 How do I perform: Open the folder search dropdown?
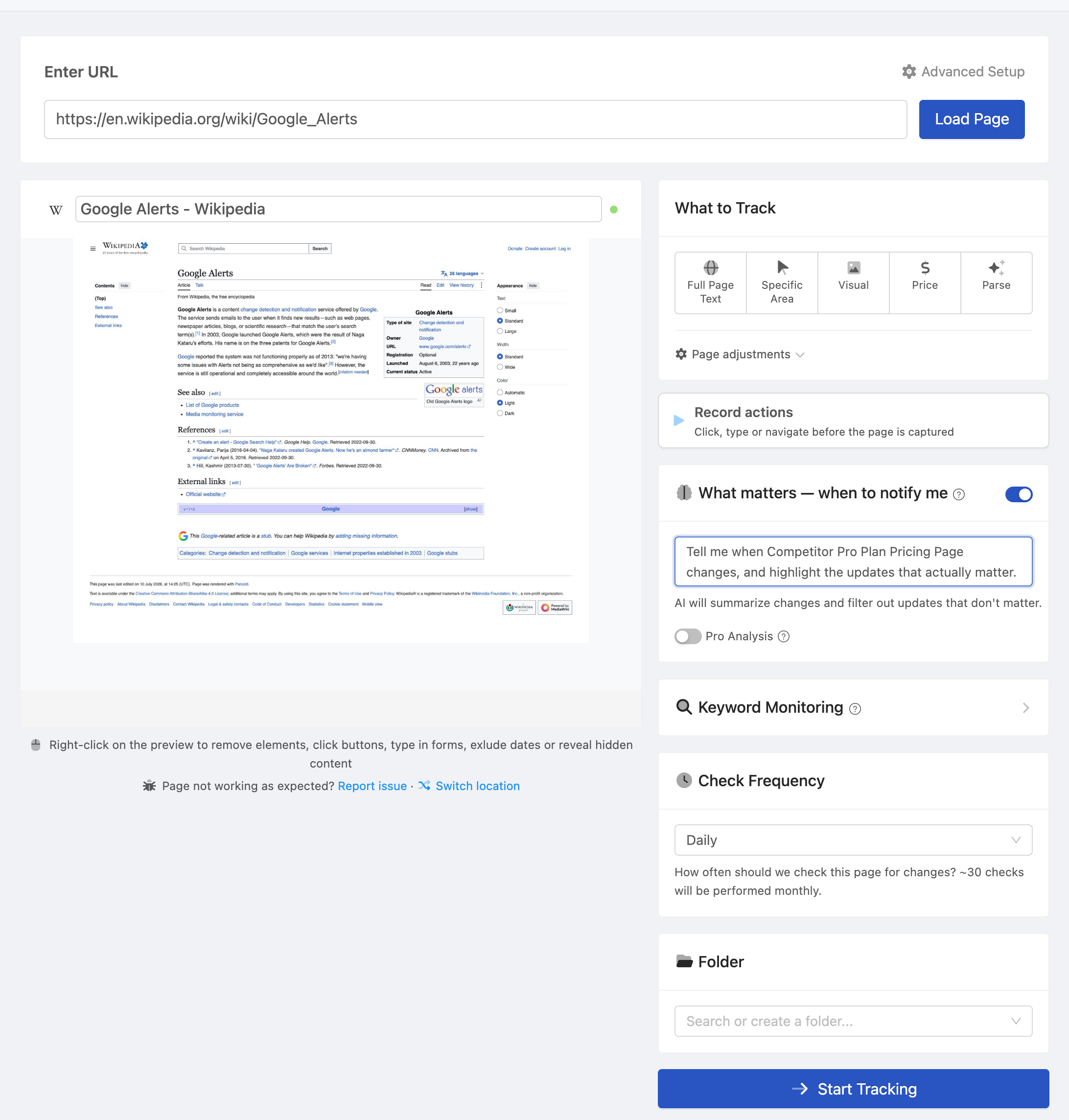853,1021
